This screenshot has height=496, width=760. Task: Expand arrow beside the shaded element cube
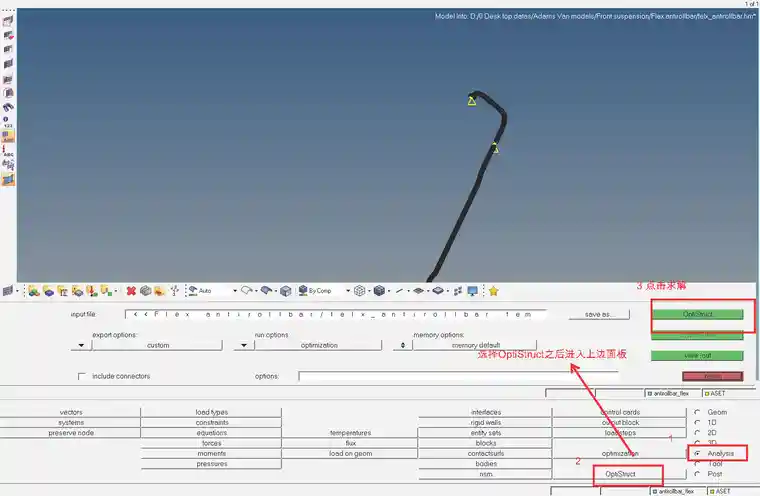coord(389,291)
